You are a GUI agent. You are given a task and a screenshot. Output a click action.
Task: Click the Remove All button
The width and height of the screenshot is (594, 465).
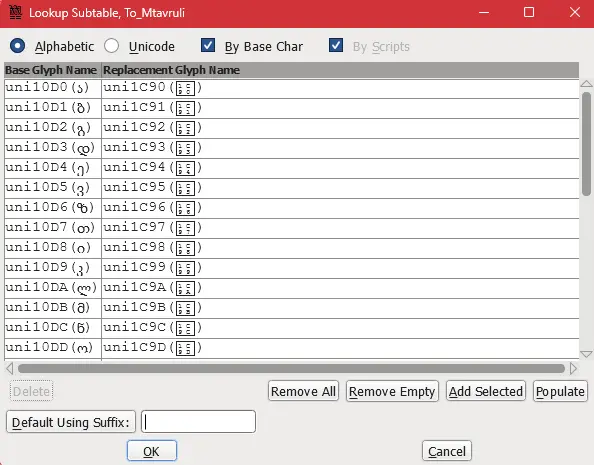click(303, 391)
